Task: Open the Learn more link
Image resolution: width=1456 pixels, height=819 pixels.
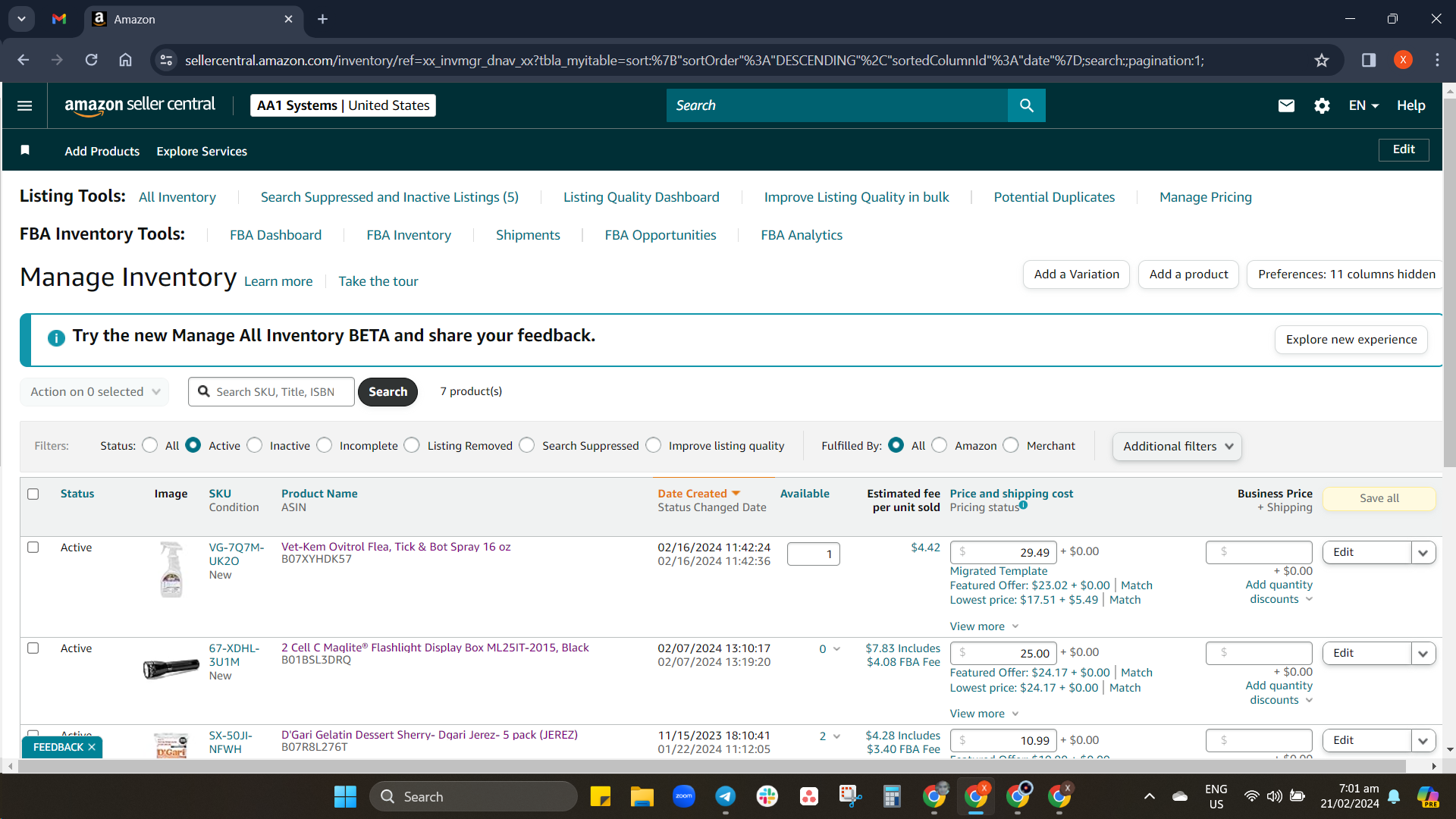Action: coord(278,281)
